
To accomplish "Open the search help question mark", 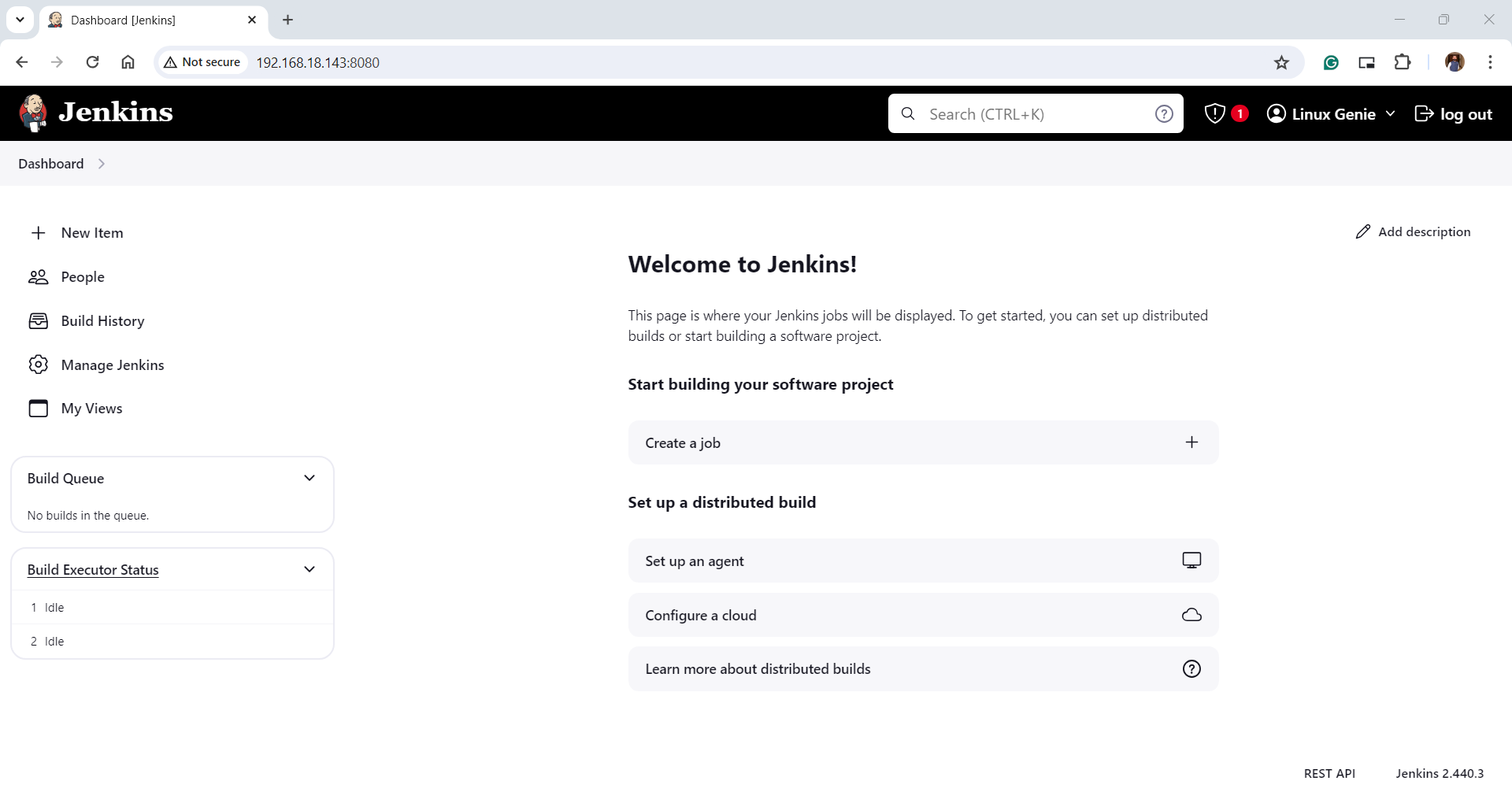I will [x=1165, y=113].
